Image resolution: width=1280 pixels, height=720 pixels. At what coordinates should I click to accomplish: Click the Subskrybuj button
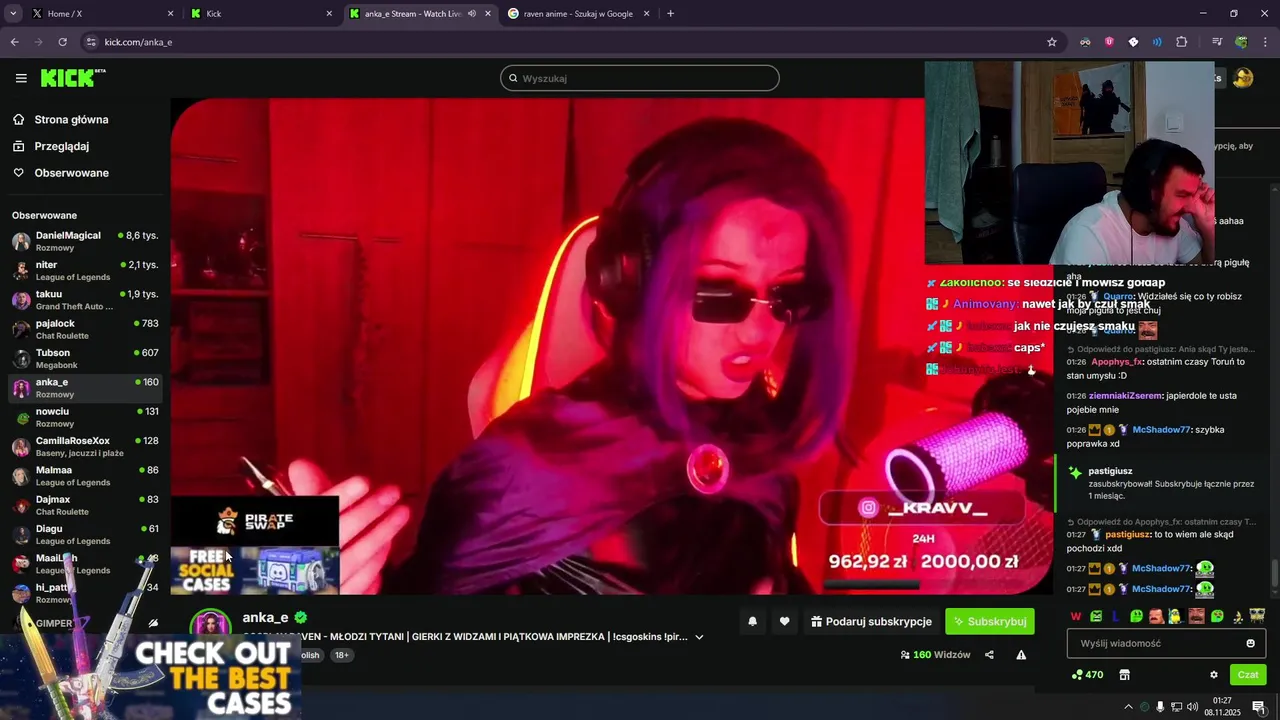click(x=990, y=621)
